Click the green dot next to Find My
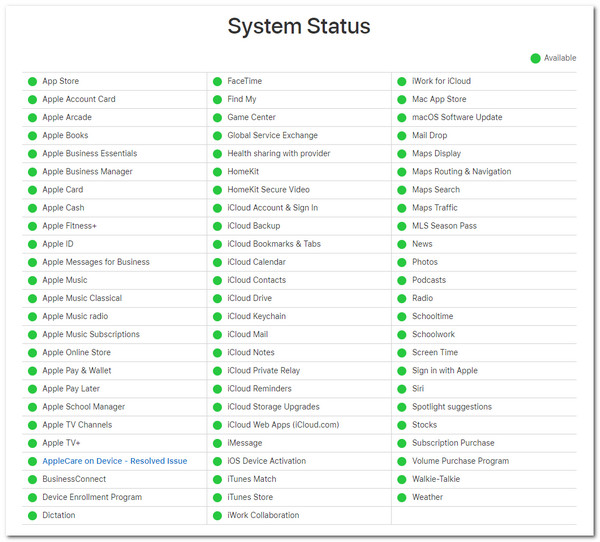Image resolution: width=600 pixels, height=542 pixels. coord(217,100)
